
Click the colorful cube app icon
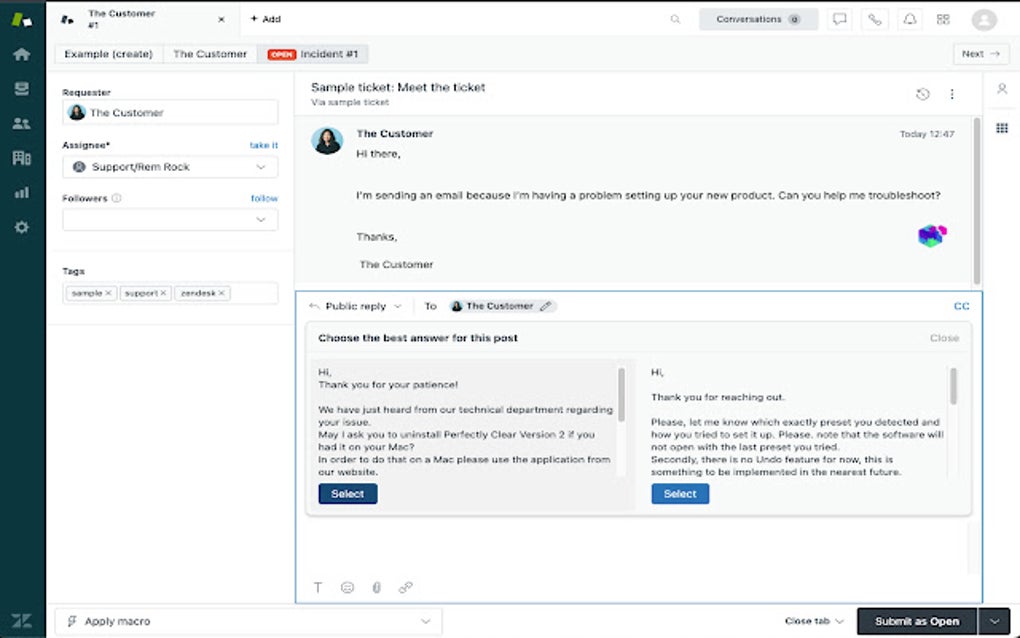(x=932, y=235)
